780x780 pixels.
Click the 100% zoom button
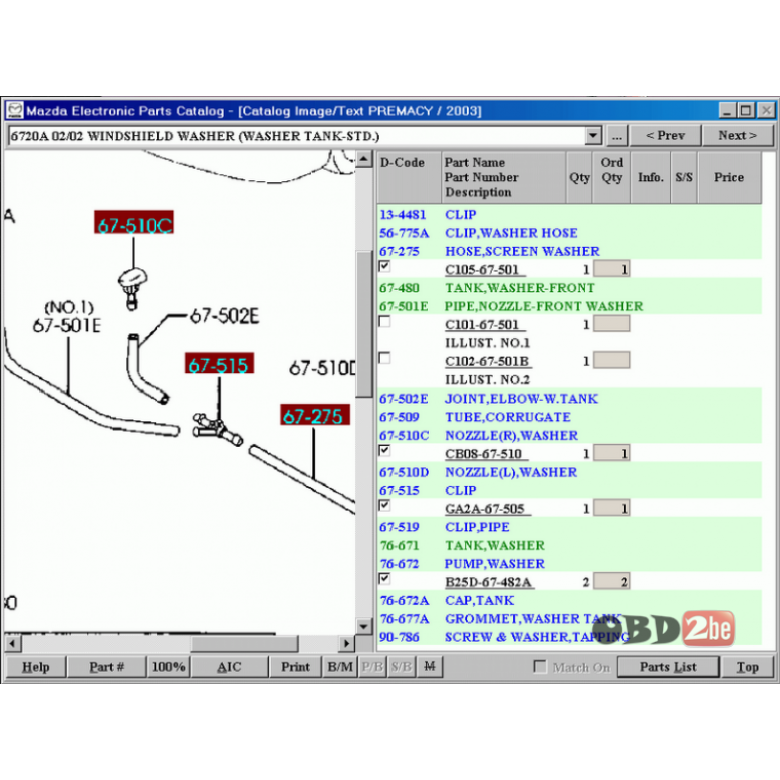(x=169, y=667)
